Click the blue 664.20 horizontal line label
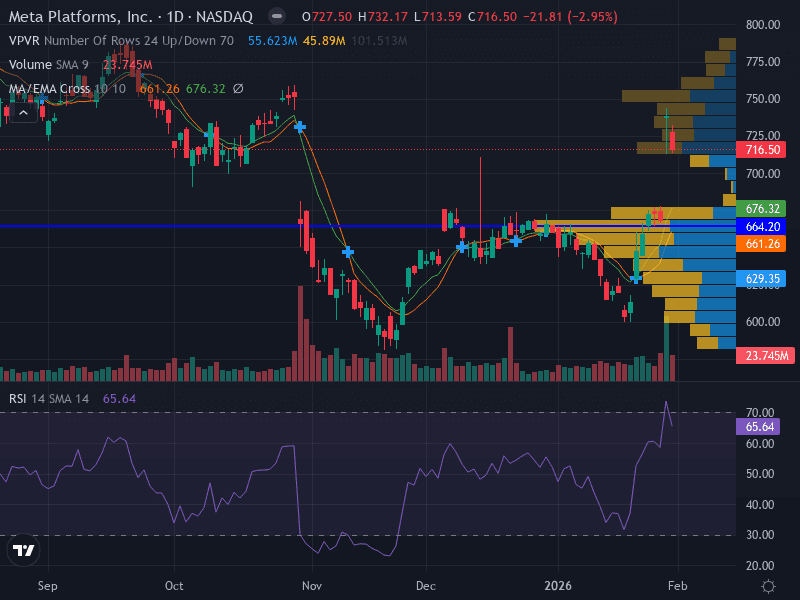 [763, 227]
